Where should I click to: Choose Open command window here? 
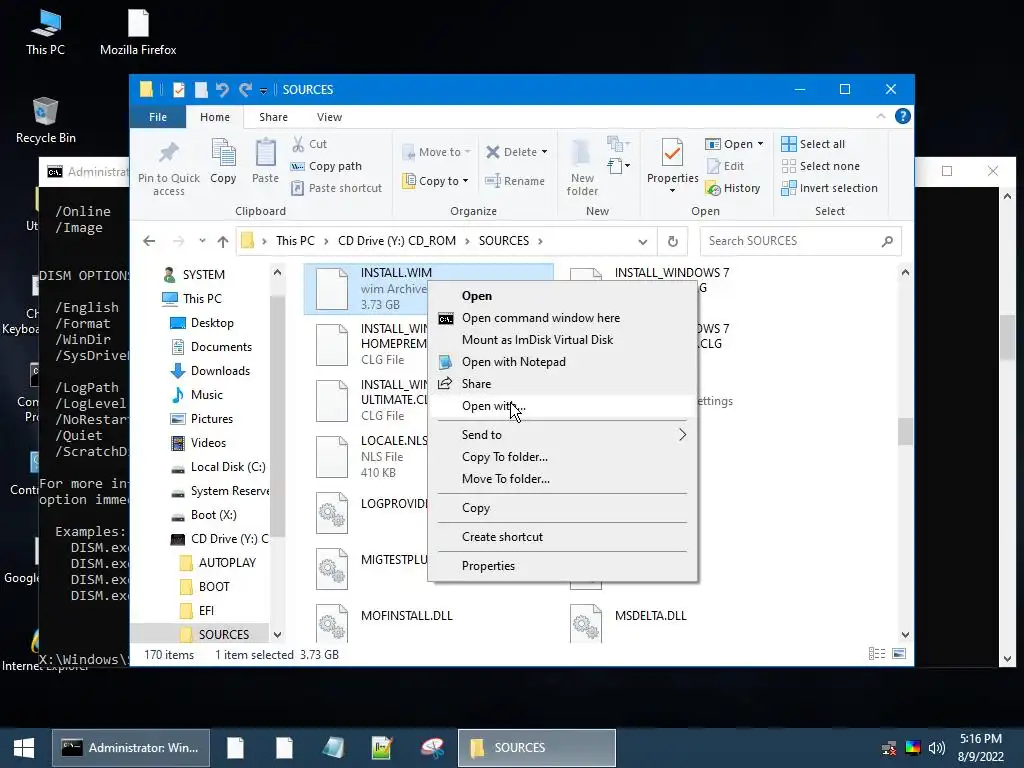(562, 318)
